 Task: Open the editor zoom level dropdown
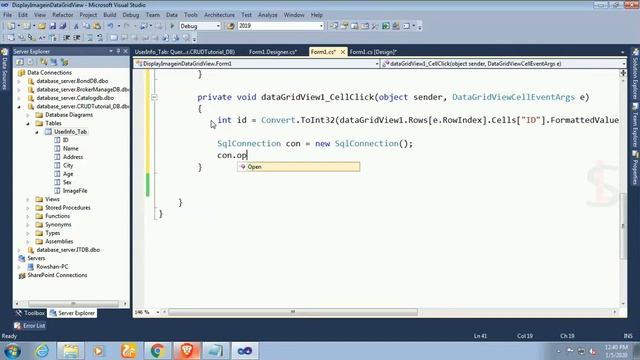pyautogui.click(x=158, y=312)
